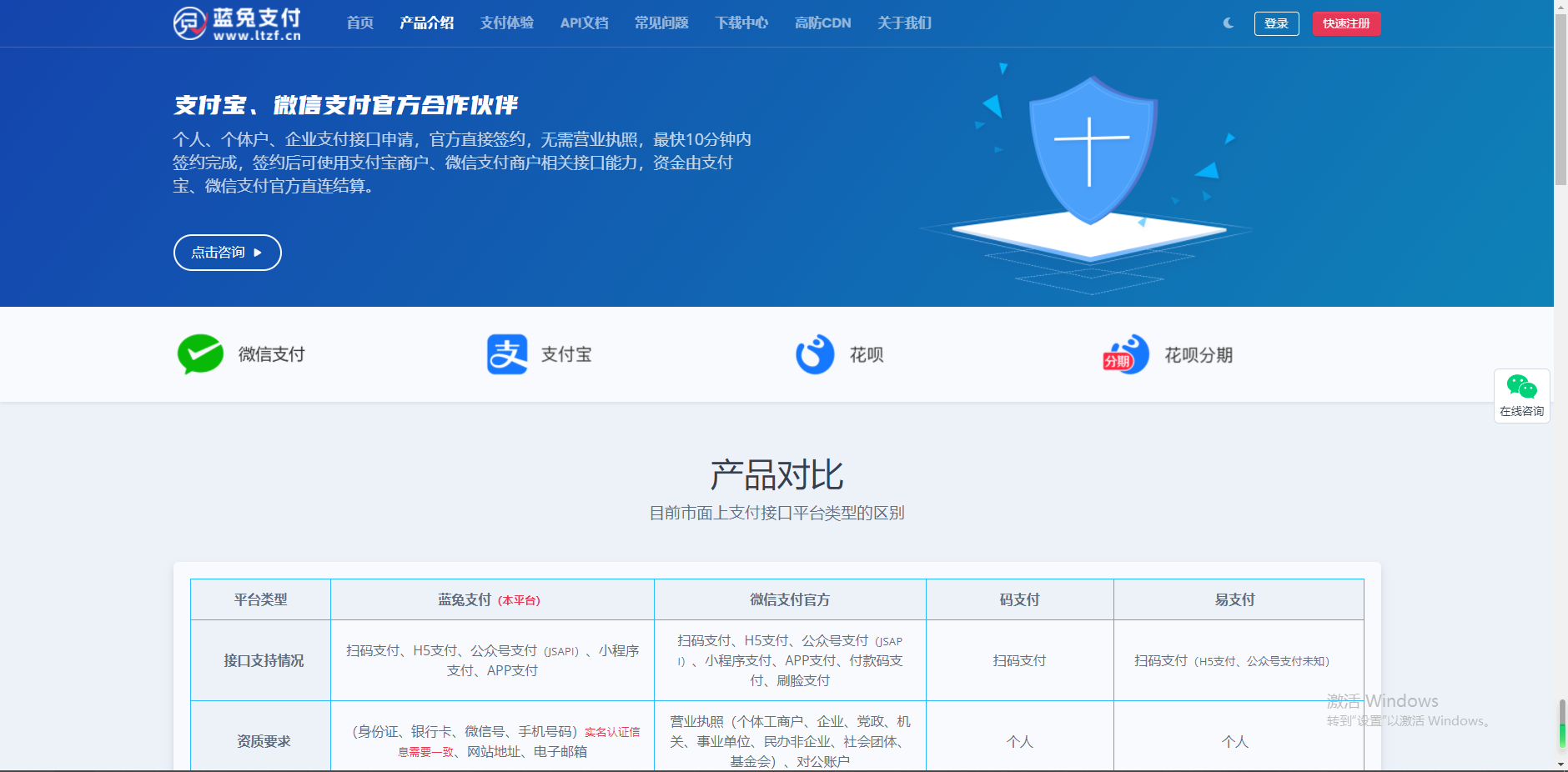Open the 在线咨询 WeChat chat widget
The image size is (1568, 772).
(1522, 396)
